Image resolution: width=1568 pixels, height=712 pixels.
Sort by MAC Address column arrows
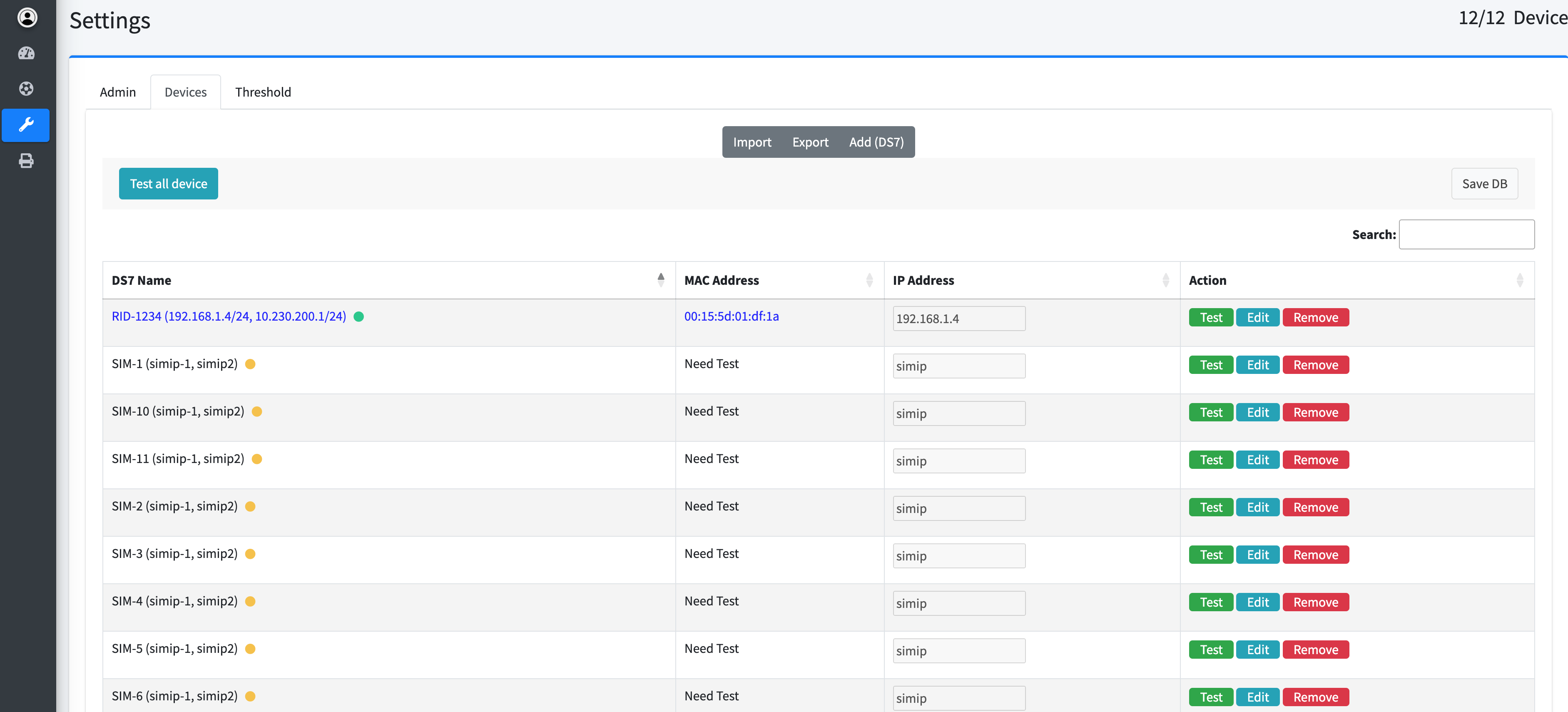(869, 280)
